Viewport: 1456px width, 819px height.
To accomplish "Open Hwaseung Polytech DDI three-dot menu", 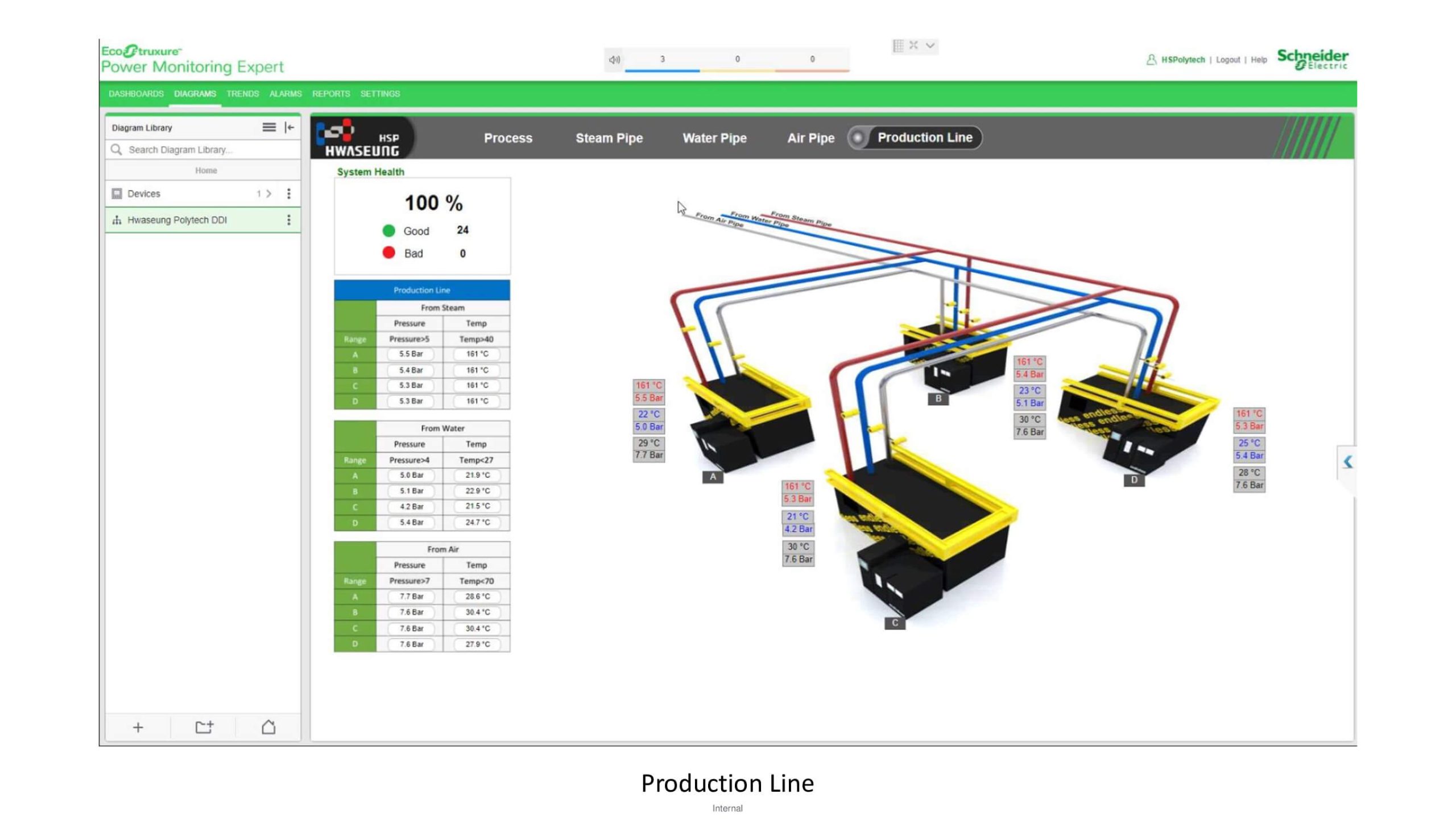I will point(289,220).
